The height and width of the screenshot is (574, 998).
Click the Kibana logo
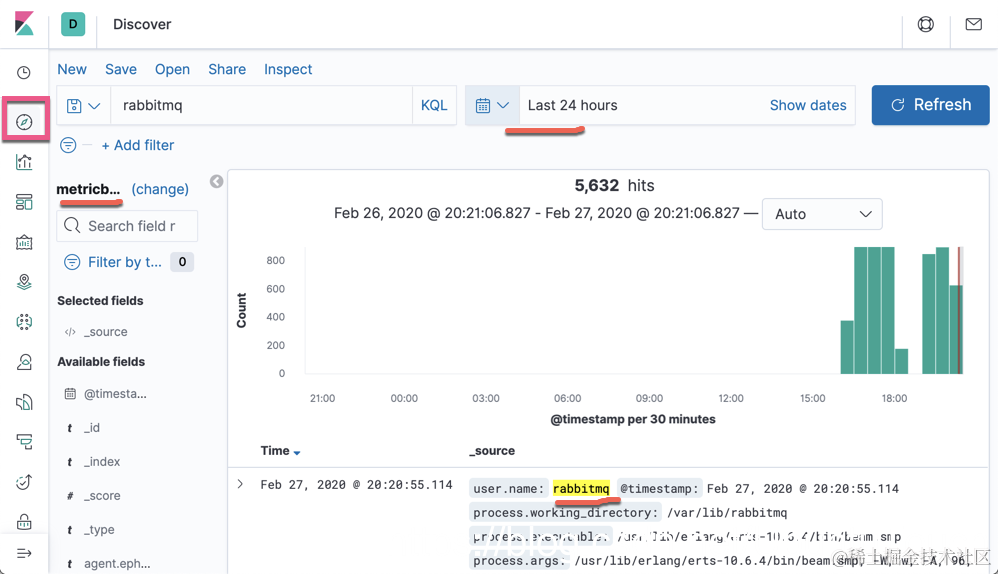[24, 24]
